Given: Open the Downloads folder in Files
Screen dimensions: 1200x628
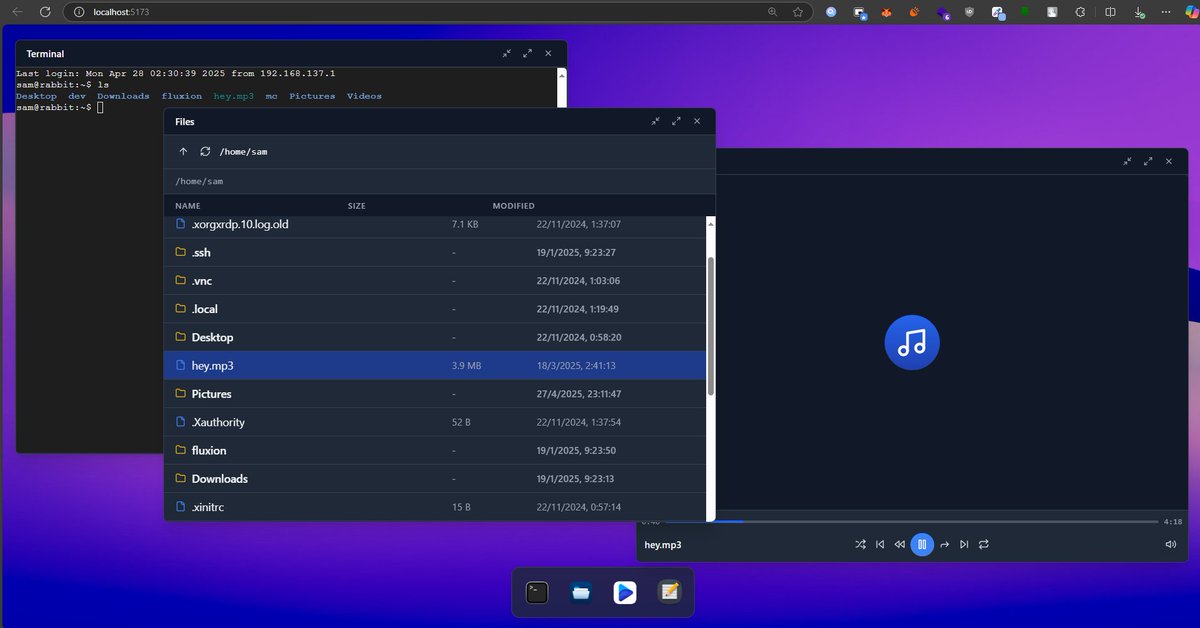Looking at the screenshot, I should (435, 479).
